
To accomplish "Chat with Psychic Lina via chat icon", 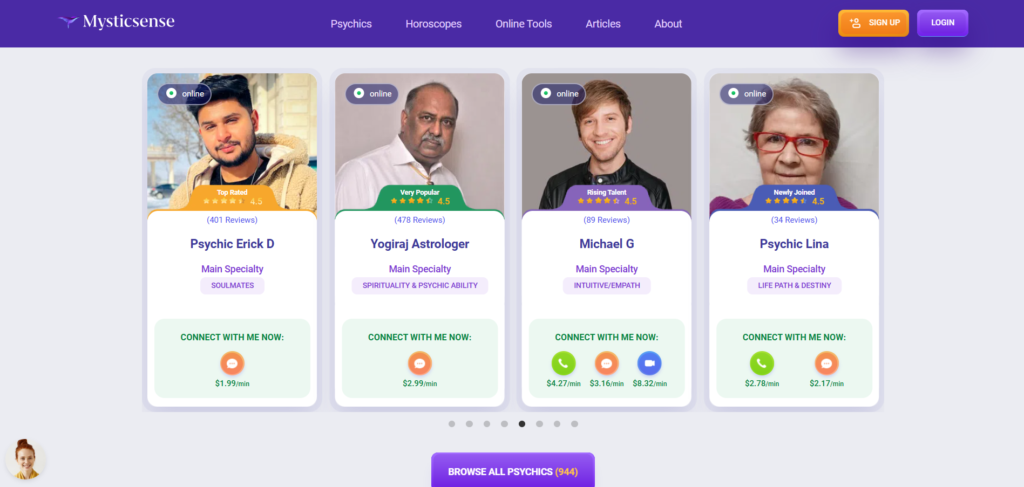I will coord(827,363).
